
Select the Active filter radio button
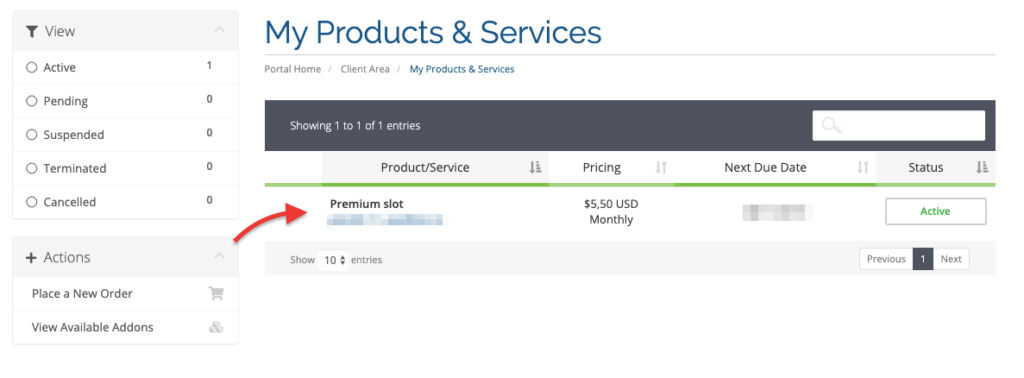[x=31, y=67]
